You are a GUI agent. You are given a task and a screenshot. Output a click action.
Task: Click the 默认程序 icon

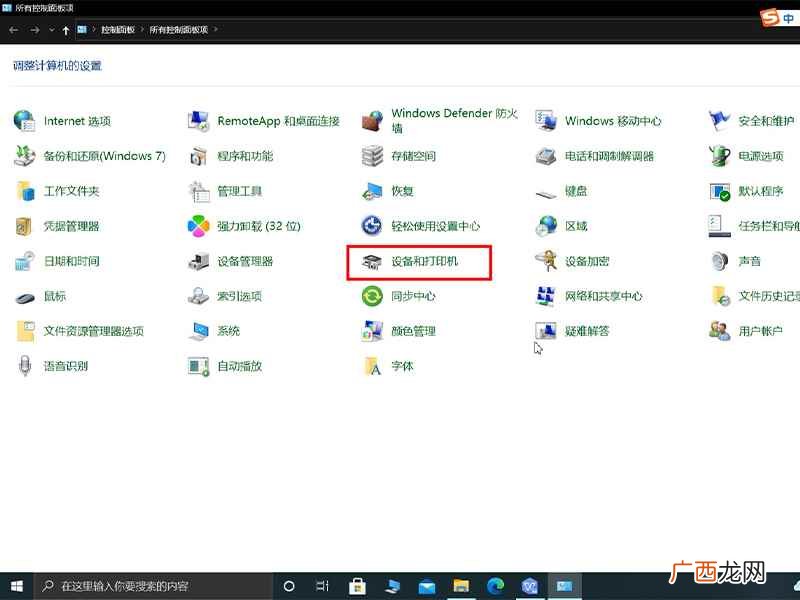pyautogui.click(x=719, y=191)
